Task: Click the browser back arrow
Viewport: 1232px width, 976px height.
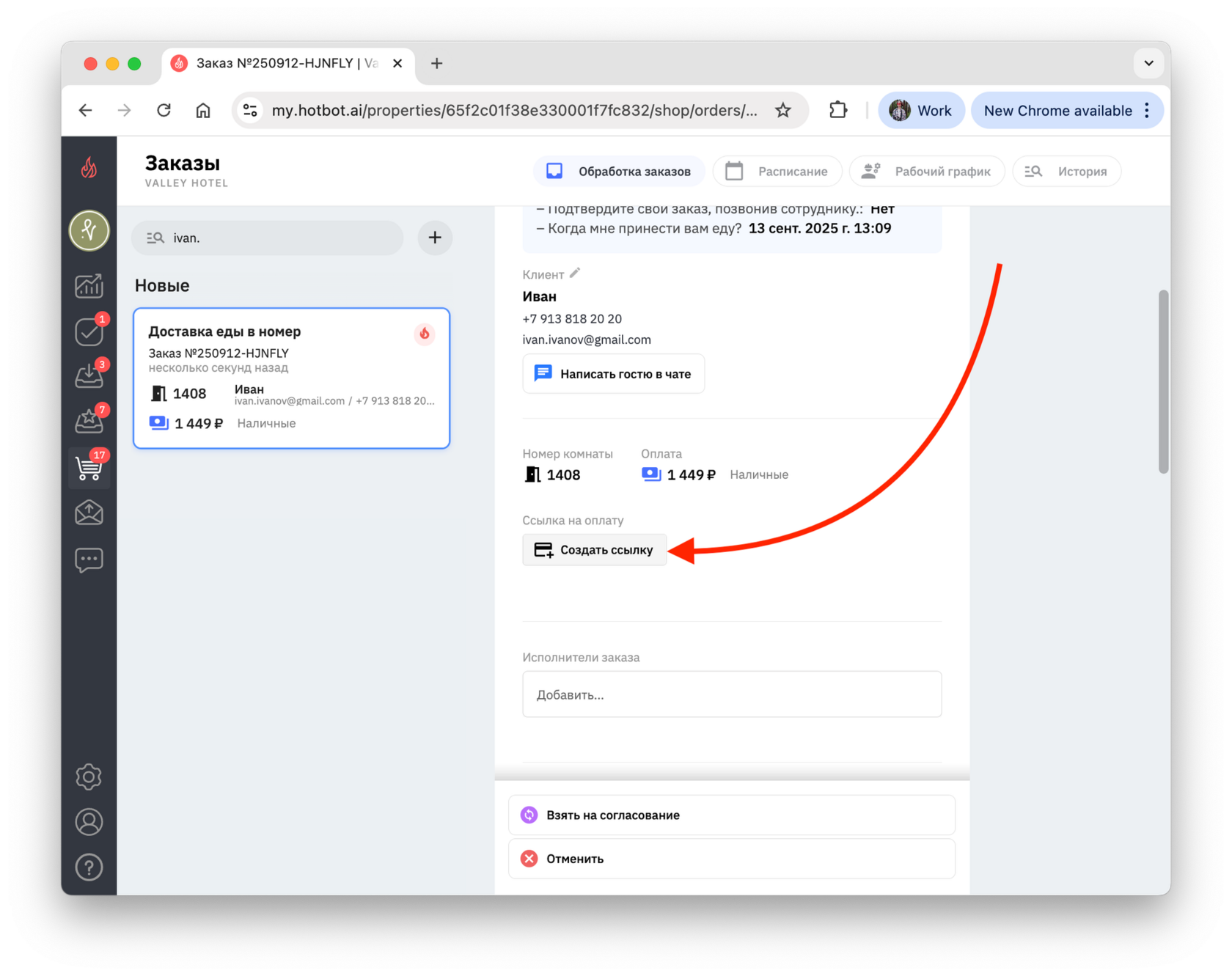Action: click(86, 110)
